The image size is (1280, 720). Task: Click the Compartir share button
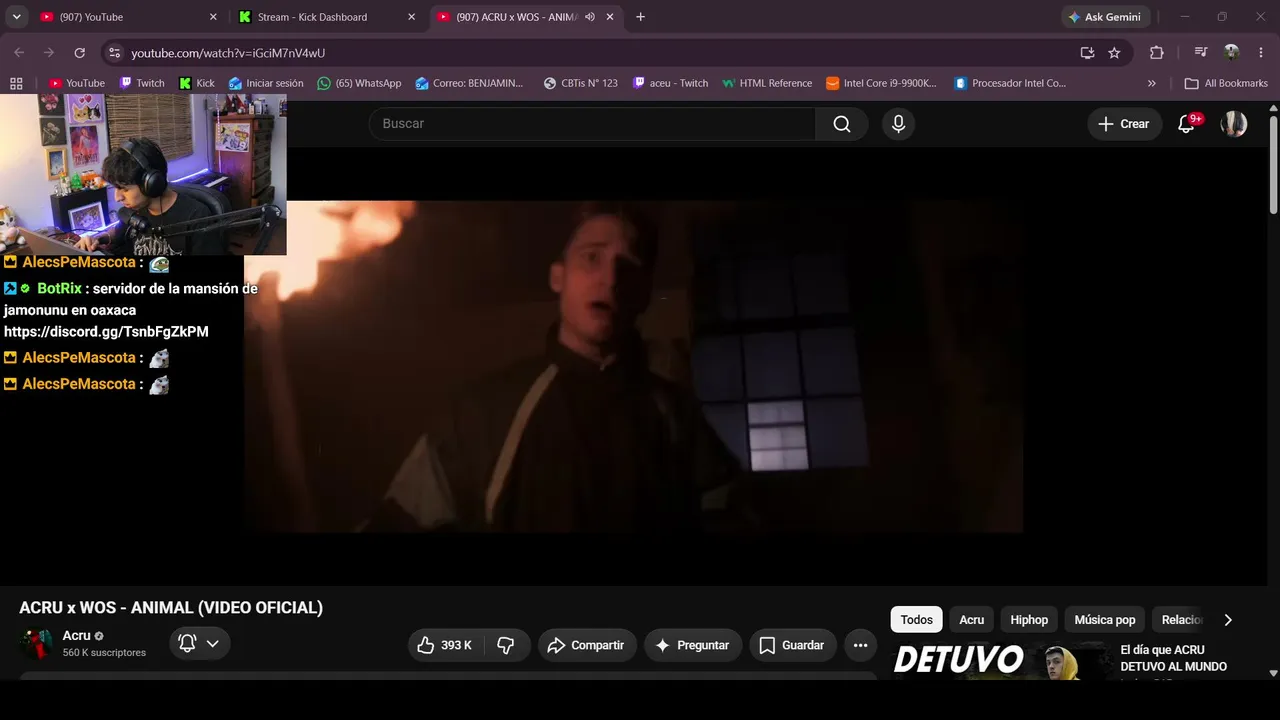(586, 645)
